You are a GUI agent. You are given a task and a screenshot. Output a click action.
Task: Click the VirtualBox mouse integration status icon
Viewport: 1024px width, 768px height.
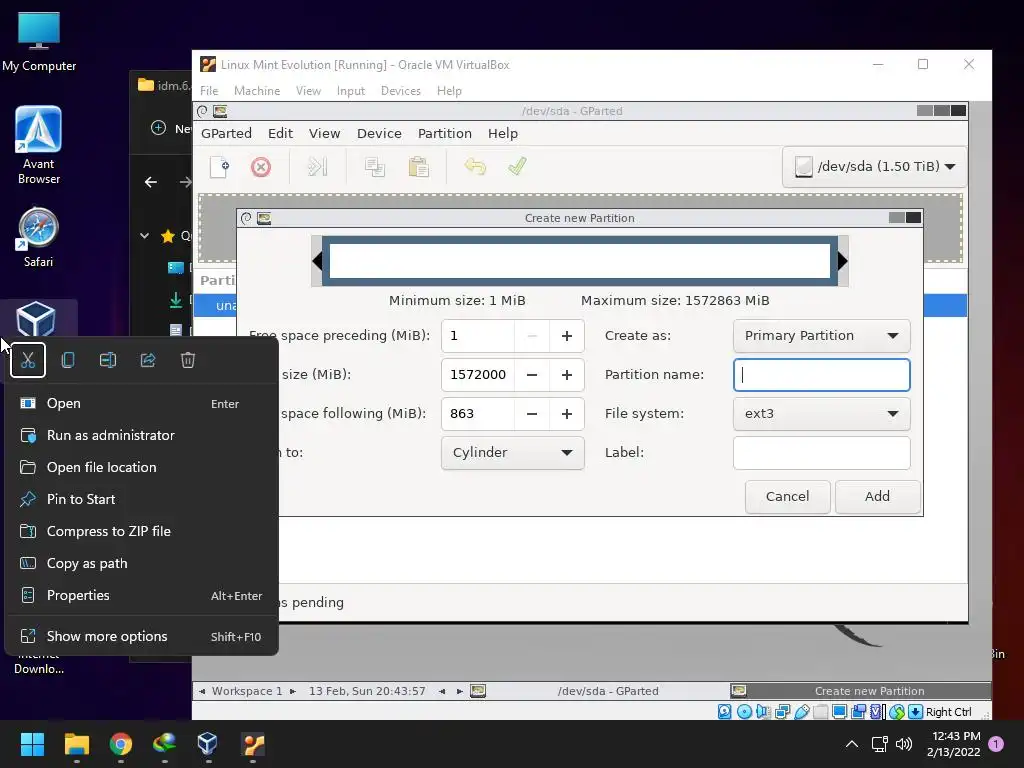tap(897, 712)
